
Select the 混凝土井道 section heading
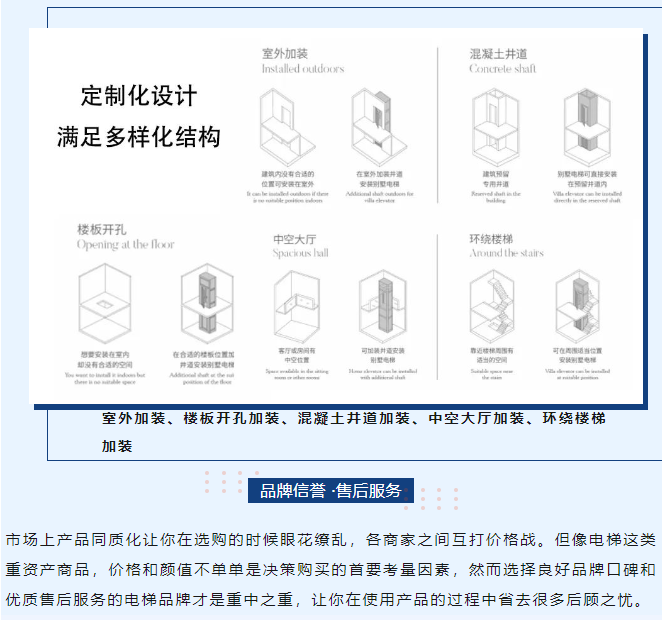[499, 54]
